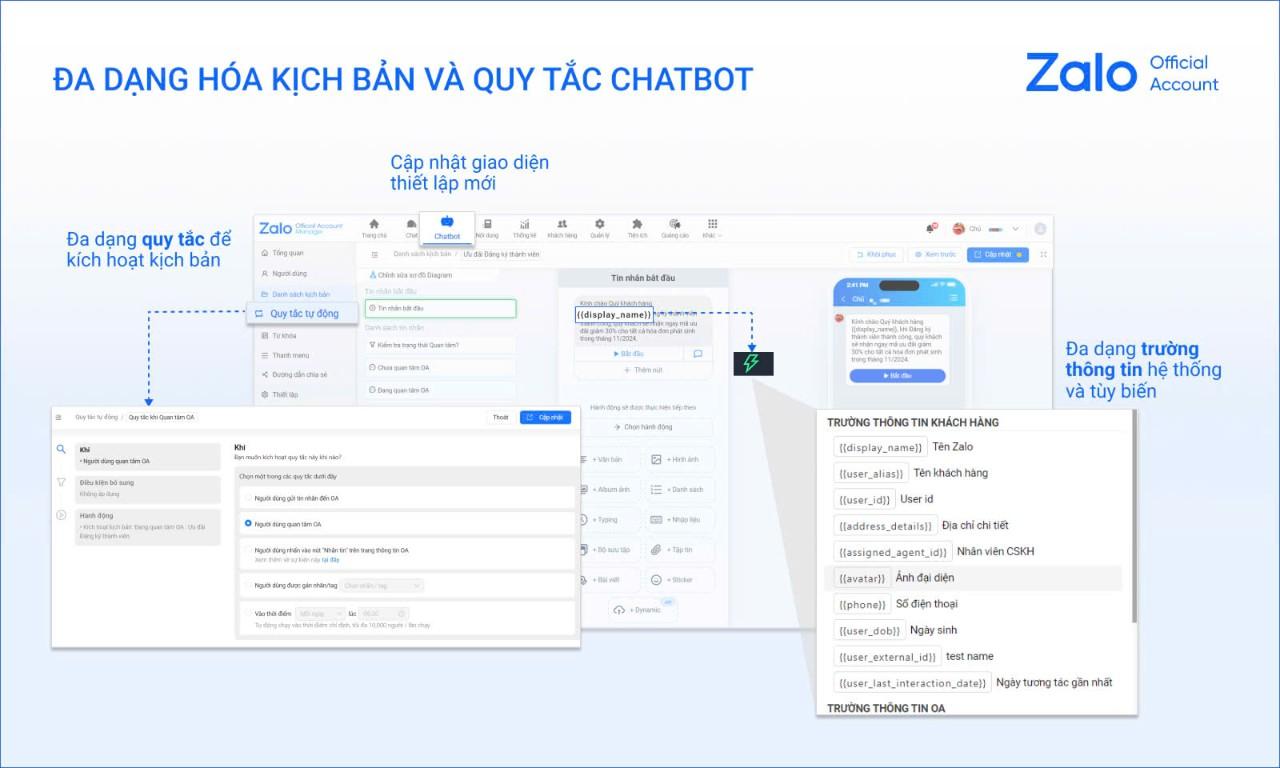Select radio Người dùng nhấn vào nút Nhắn tin
This screenshot has height=768, width=1280.
[x=248, y=550]
